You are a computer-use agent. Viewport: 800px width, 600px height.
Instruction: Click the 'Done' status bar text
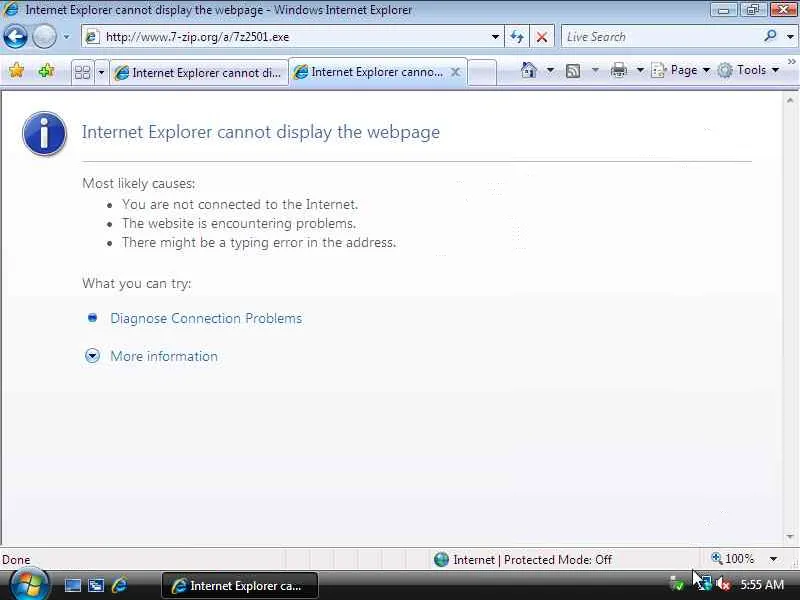click(x=16, y=560)
